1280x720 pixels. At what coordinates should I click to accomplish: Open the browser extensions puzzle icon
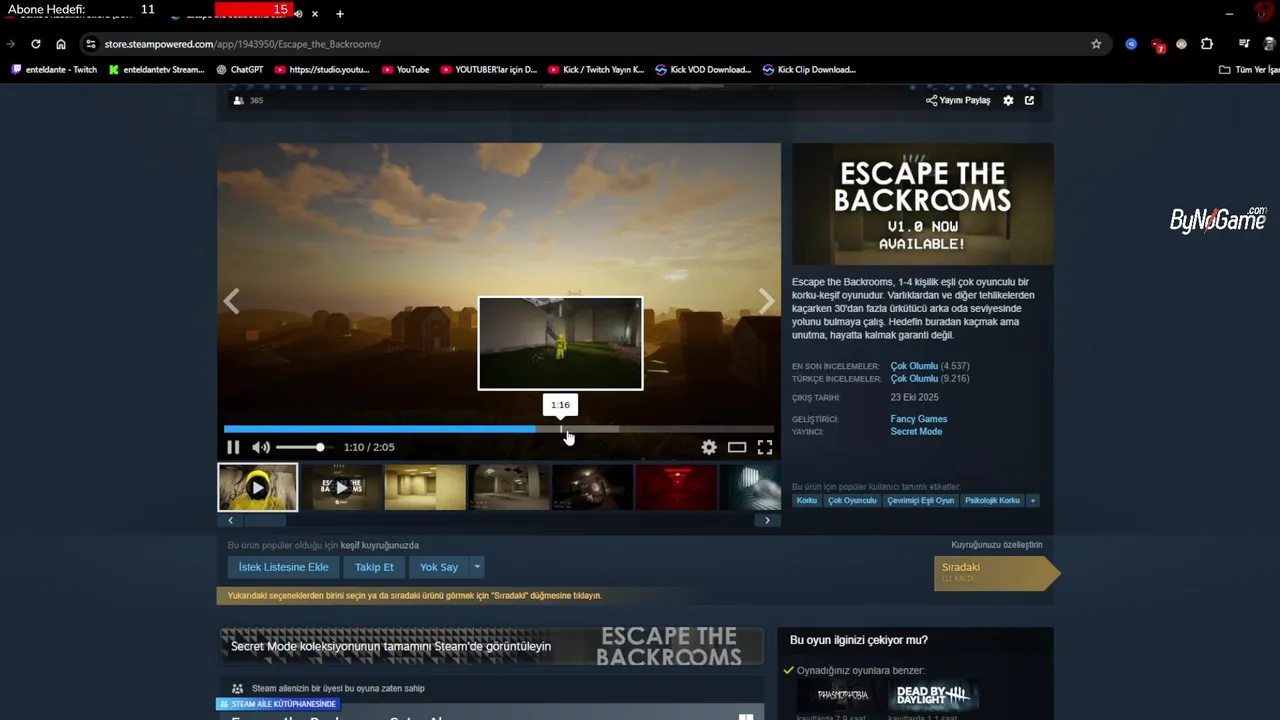(1207, 44)
